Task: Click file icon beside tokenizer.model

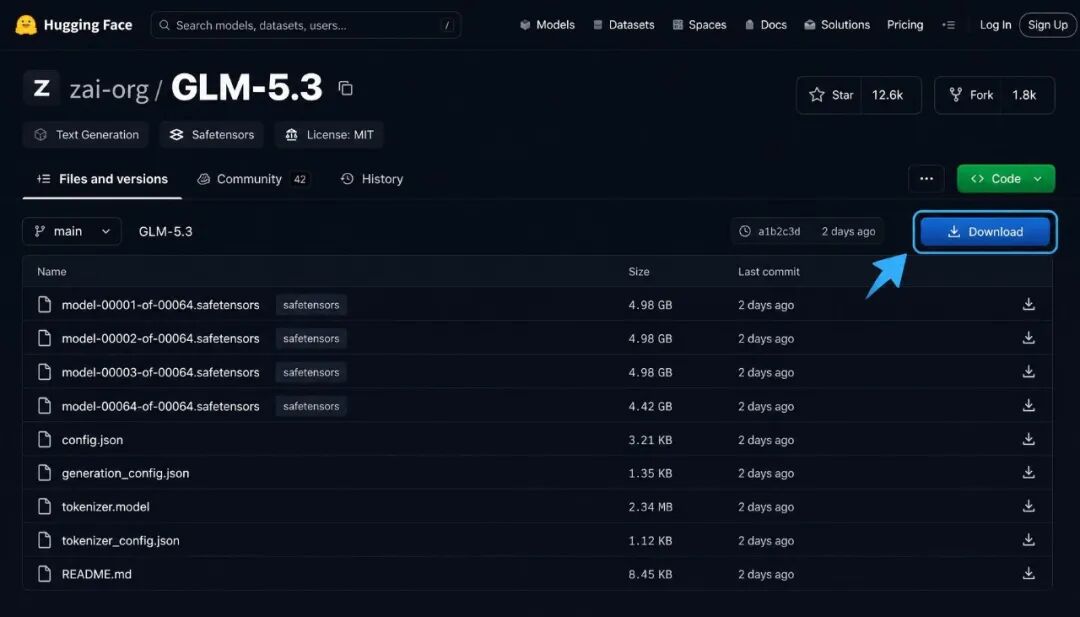Action: (x=45, y=507)
